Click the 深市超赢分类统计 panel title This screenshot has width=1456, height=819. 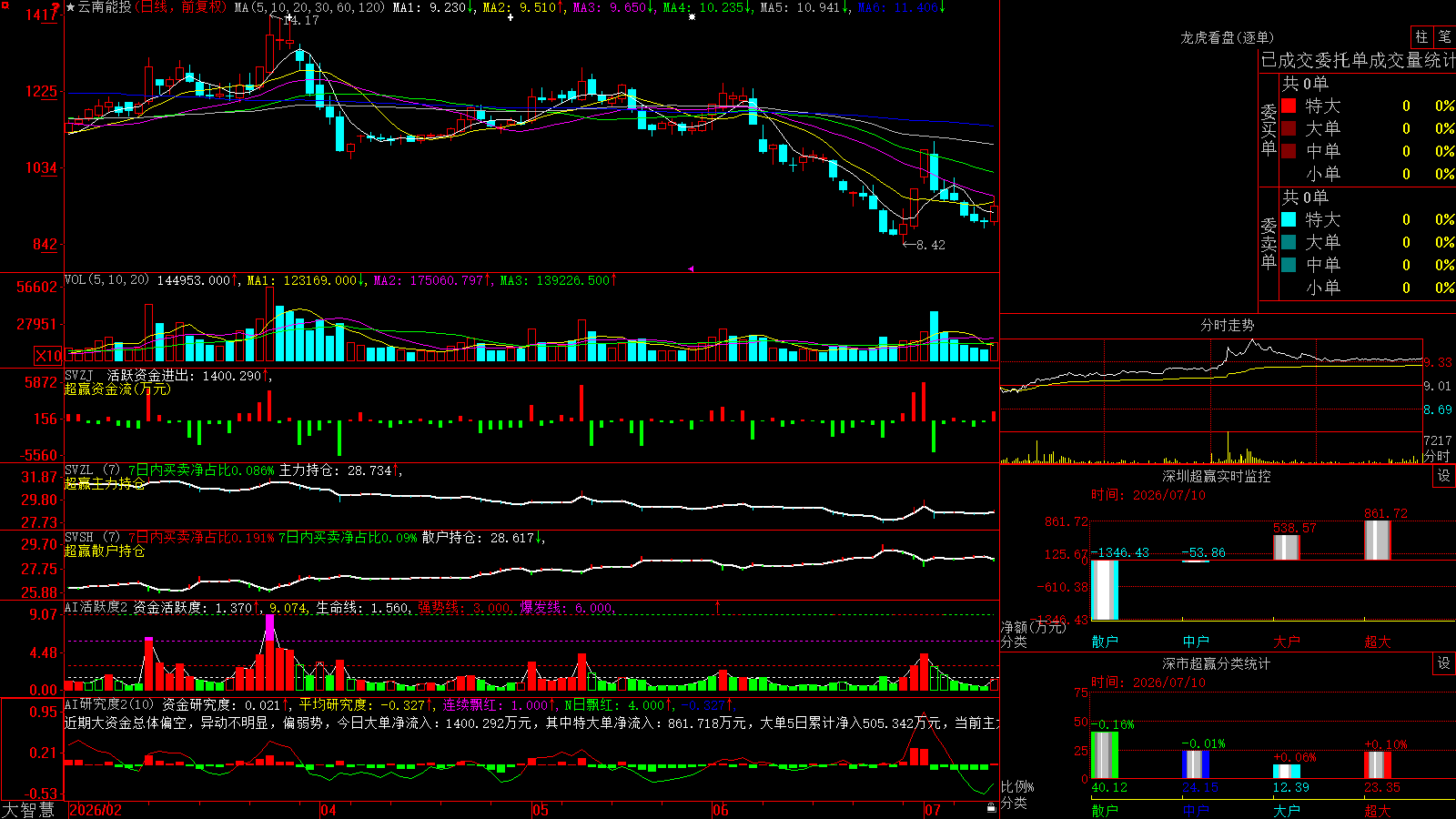[x=1216, y=663]
